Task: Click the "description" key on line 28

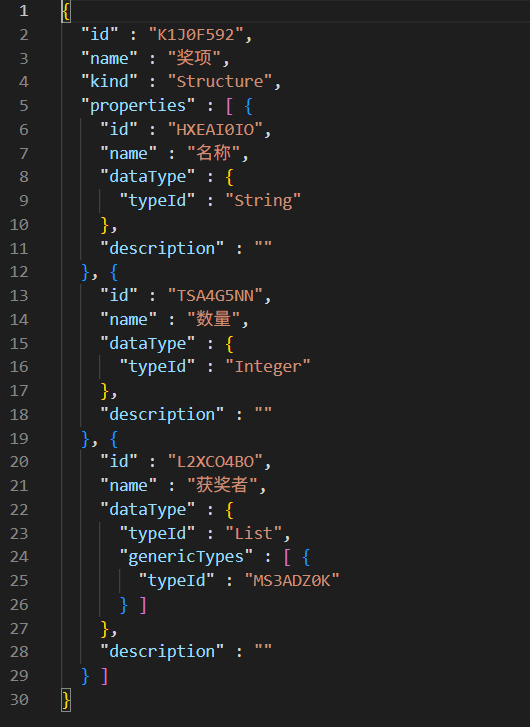Action: [x=162, y=651]
